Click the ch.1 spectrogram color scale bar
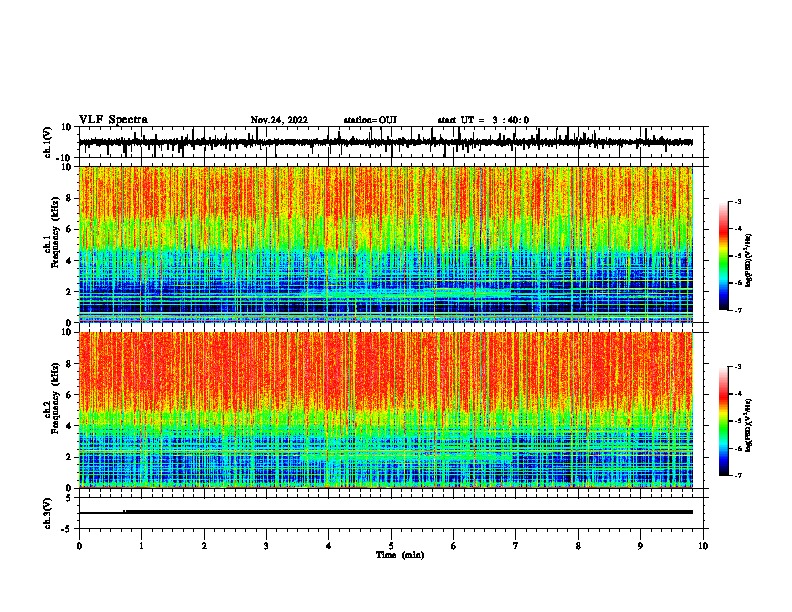The height and width of the screenshot is (612, 792). (x=724, y=256)
